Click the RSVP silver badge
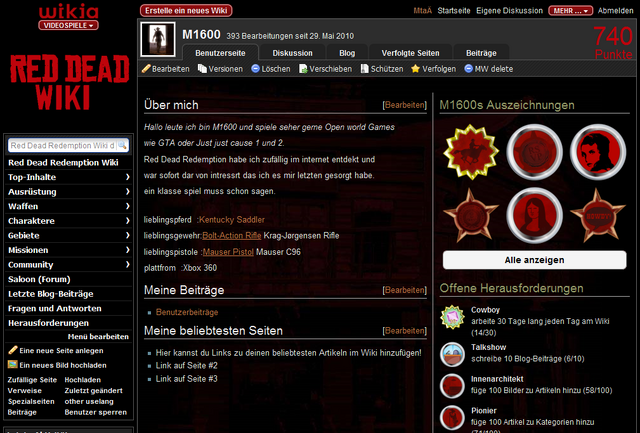 [535, 152]
